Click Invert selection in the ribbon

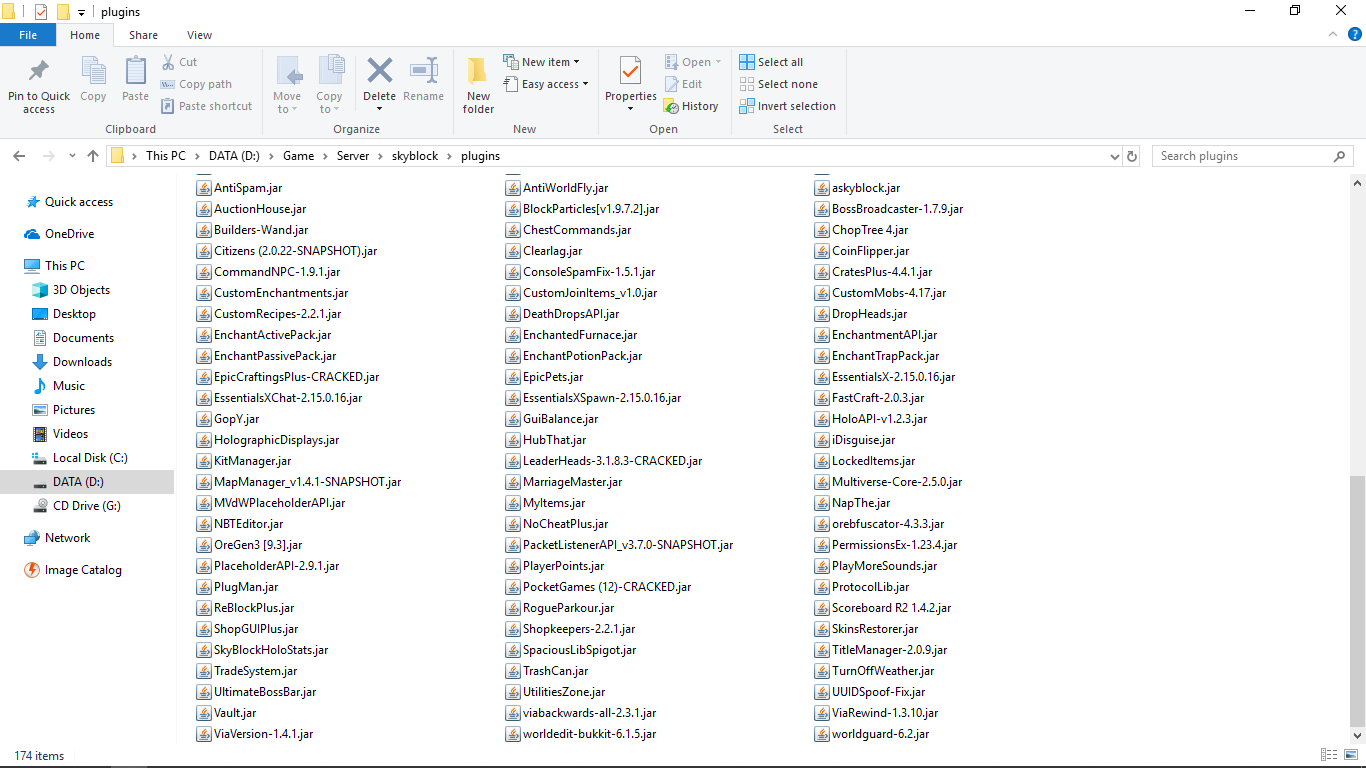point(787,106)
